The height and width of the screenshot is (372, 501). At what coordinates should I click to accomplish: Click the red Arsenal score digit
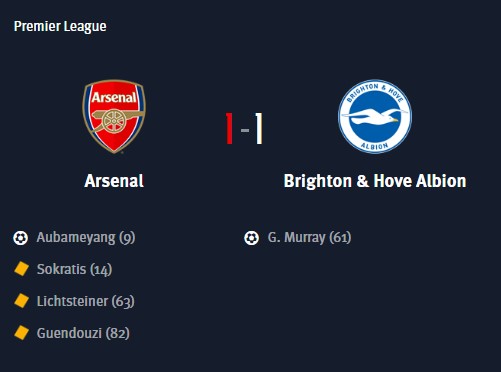point(229,128)
